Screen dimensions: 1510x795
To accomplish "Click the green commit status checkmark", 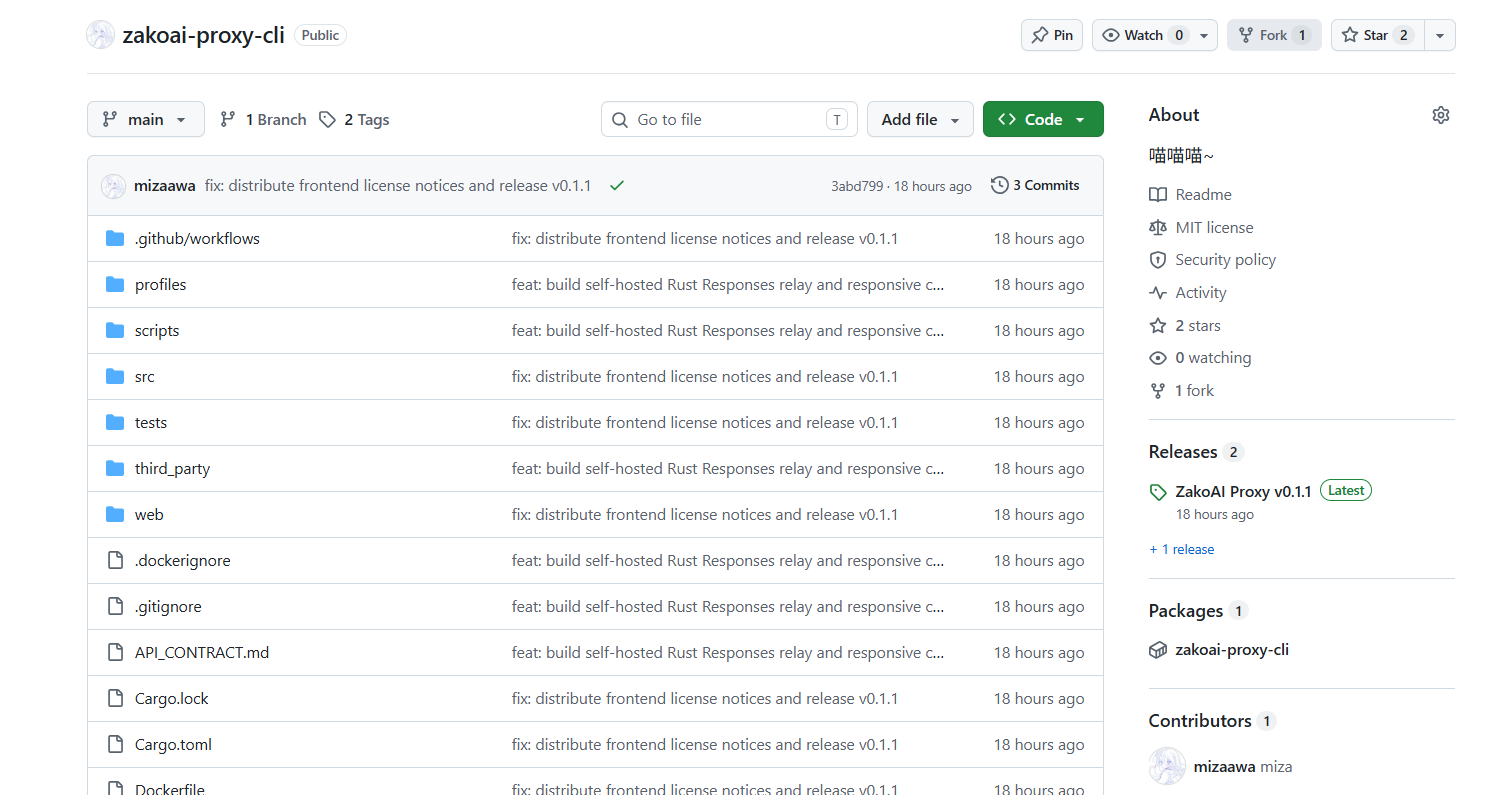I will (x=617, y=185).
